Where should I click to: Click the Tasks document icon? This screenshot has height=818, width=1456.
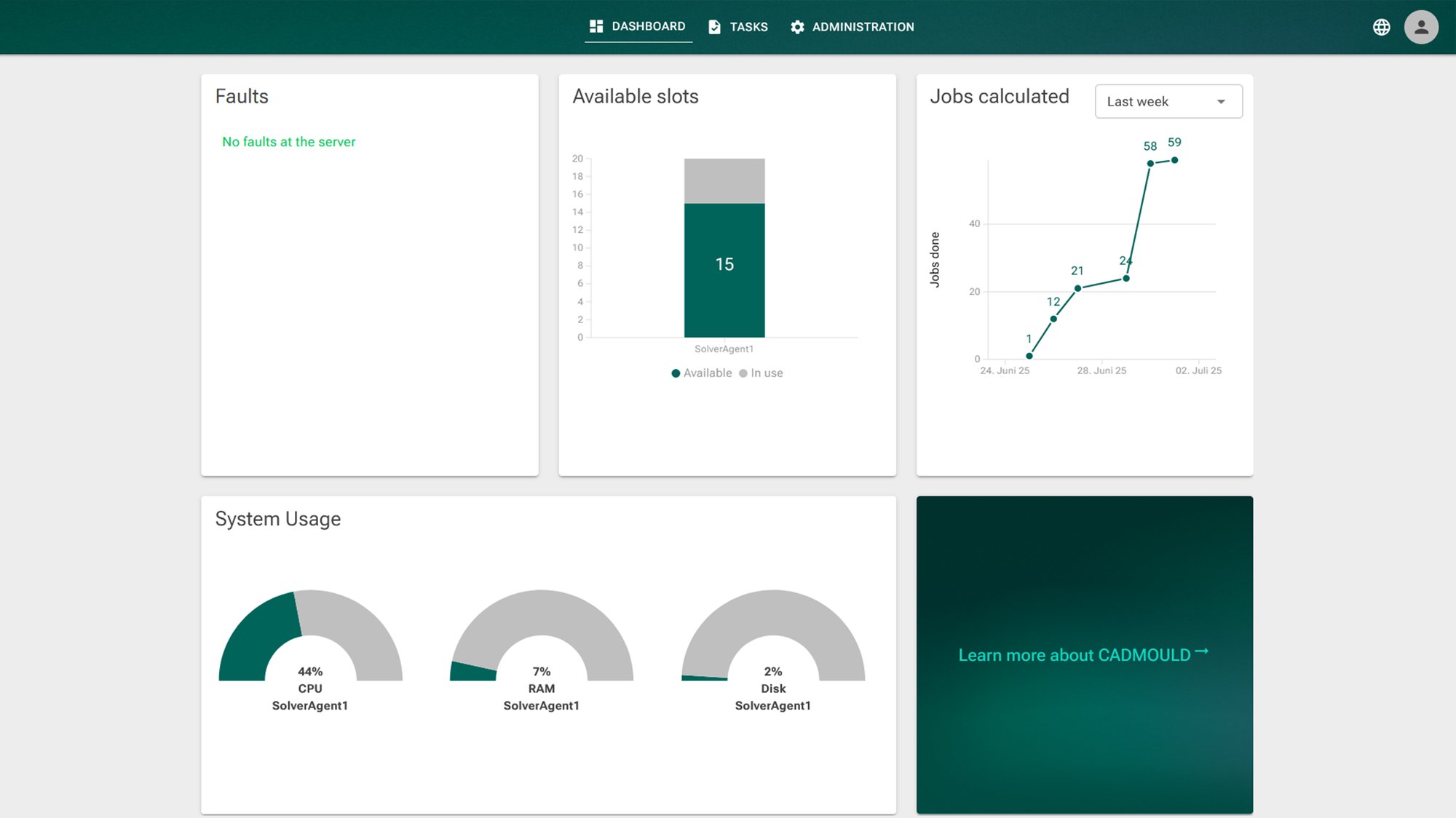[x=714, y=27]
